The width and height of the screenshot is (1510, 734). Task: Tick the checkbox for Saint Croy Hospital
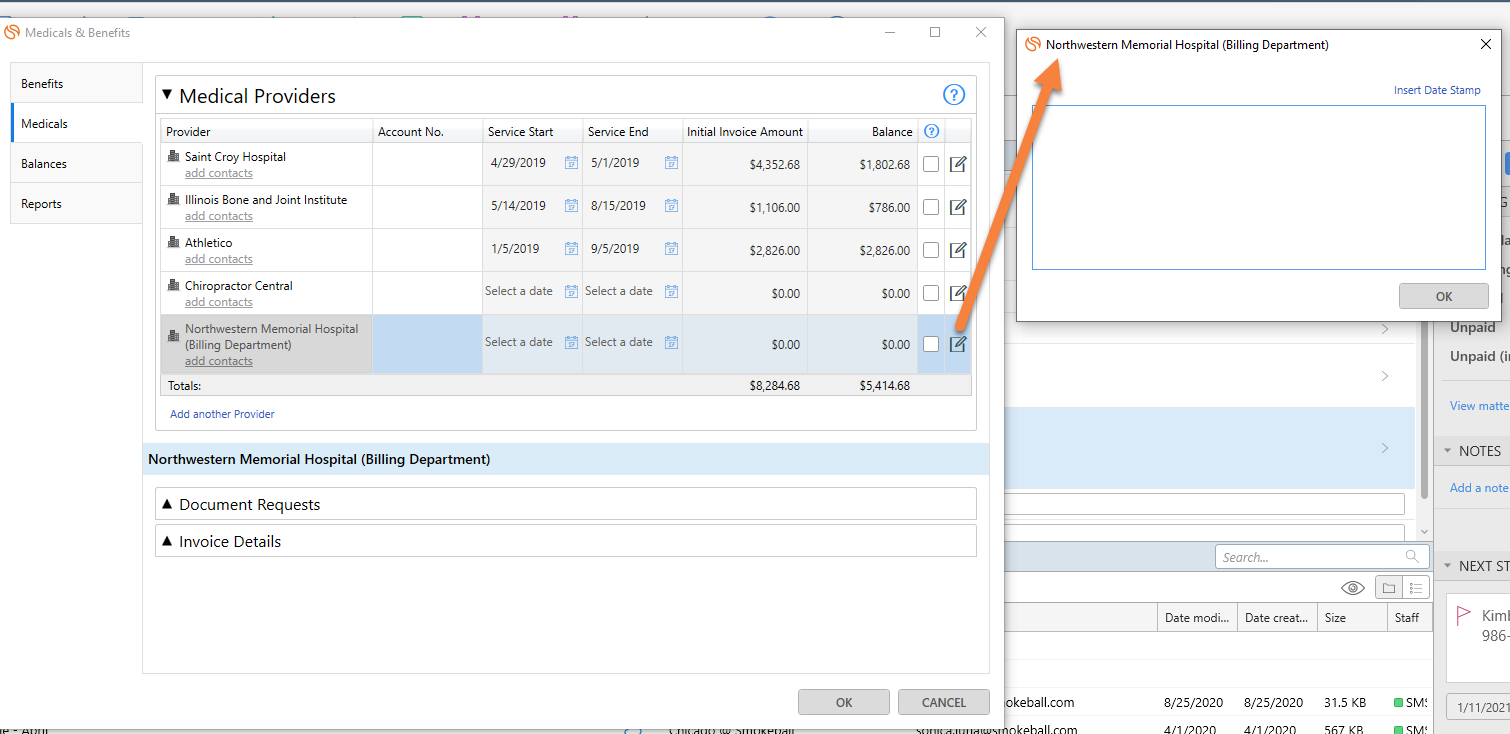click(931, 164)
